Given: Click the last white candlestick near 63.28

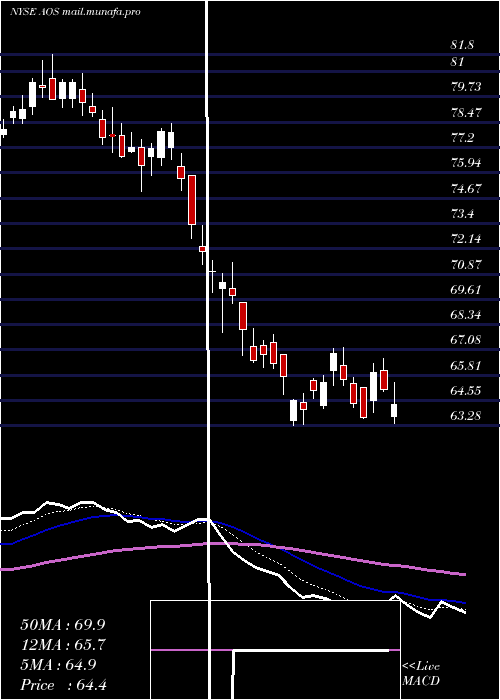Looking at the screenshot, I should pyautogui.click(x=394, y=403).
